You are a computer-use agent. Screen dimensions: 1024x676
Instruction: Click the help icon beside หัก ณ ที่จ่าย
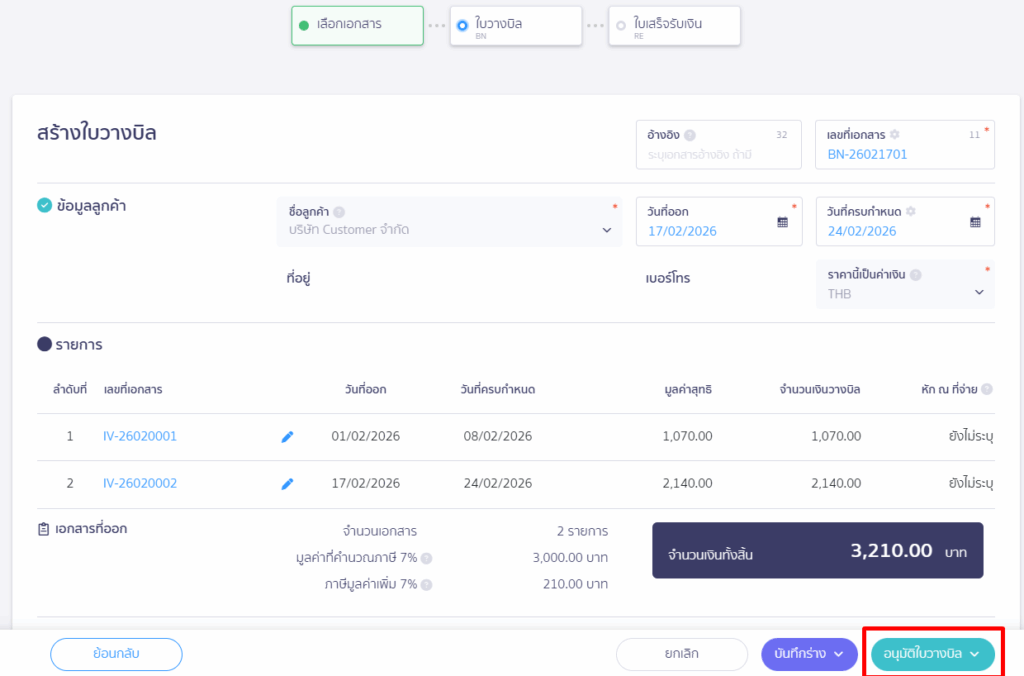(x=987, y=389)
